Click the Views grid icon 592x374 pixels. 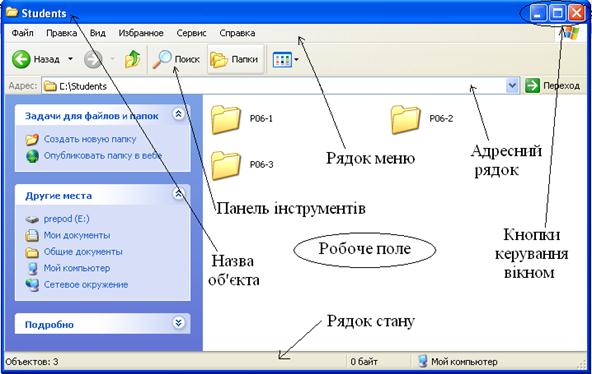pos(282,59)
